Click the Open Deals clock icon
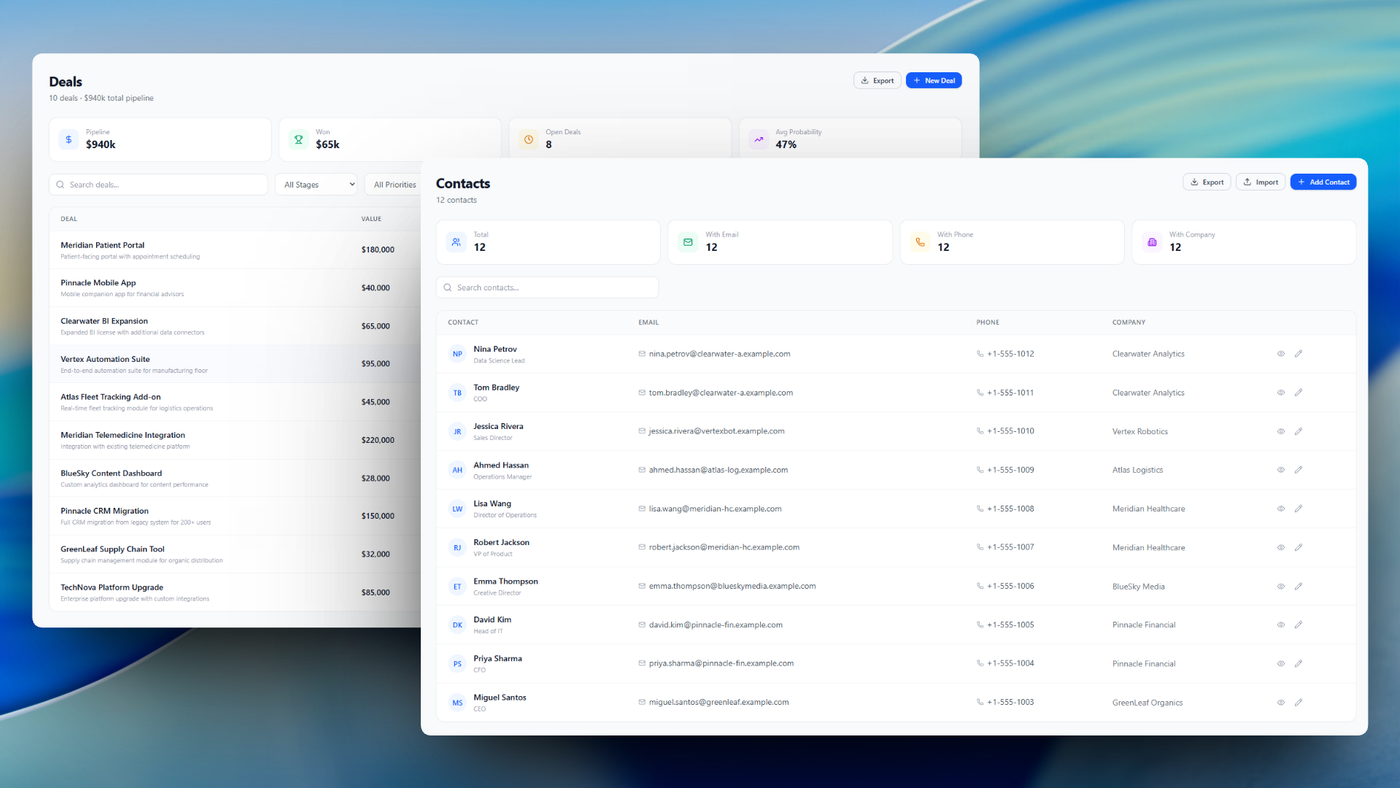This screenshot has width=1400, height=788. [x=527, y=138]
